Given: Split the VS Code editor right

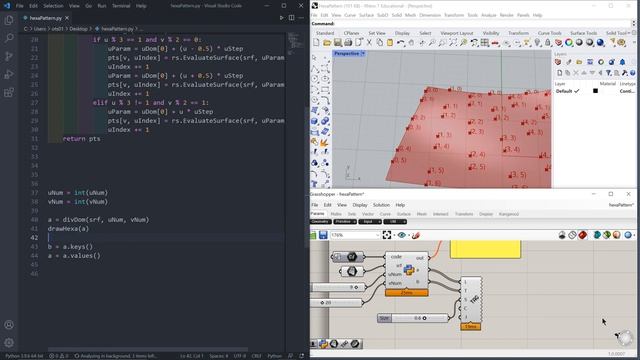Looking at the screenshot, I should point(291,18).
